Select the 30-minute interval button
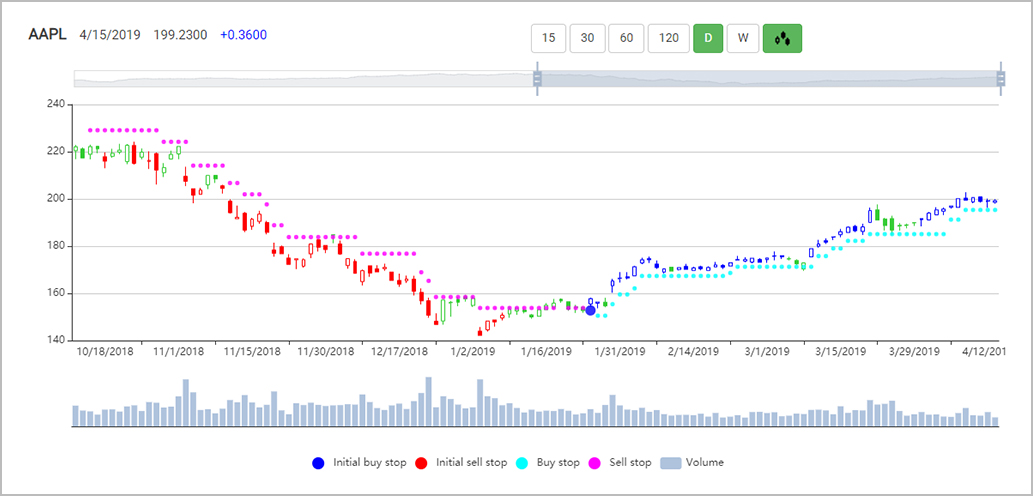Image resolution: width=1033 pixels, height=496 pixels. [x=587, y=39]
